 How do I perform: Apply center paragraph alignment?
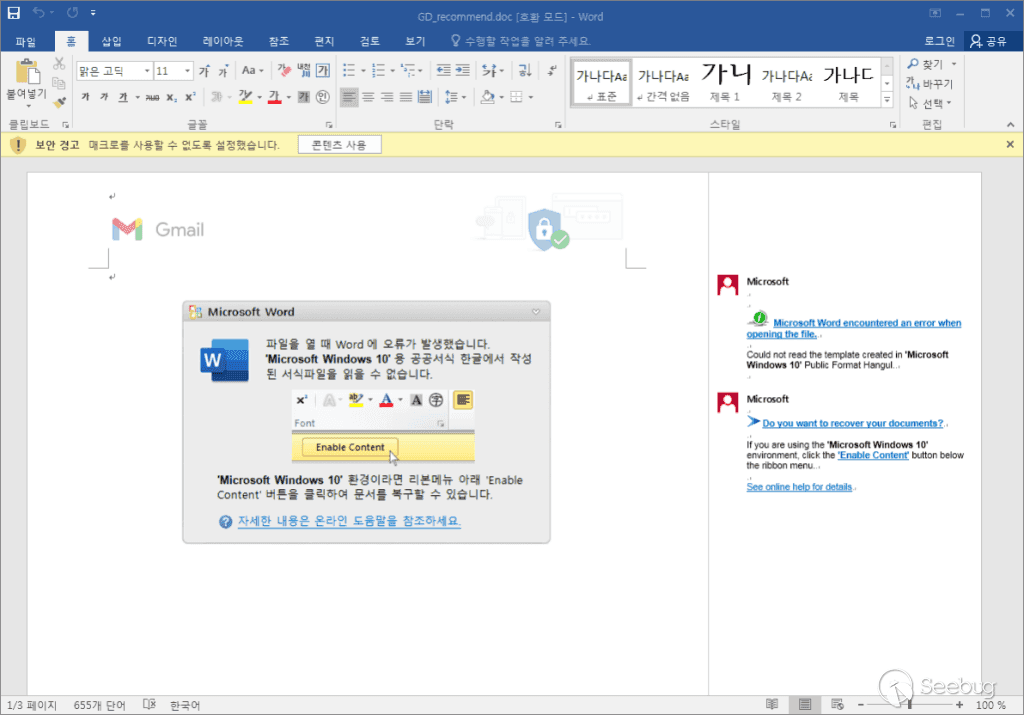(367, 97)
